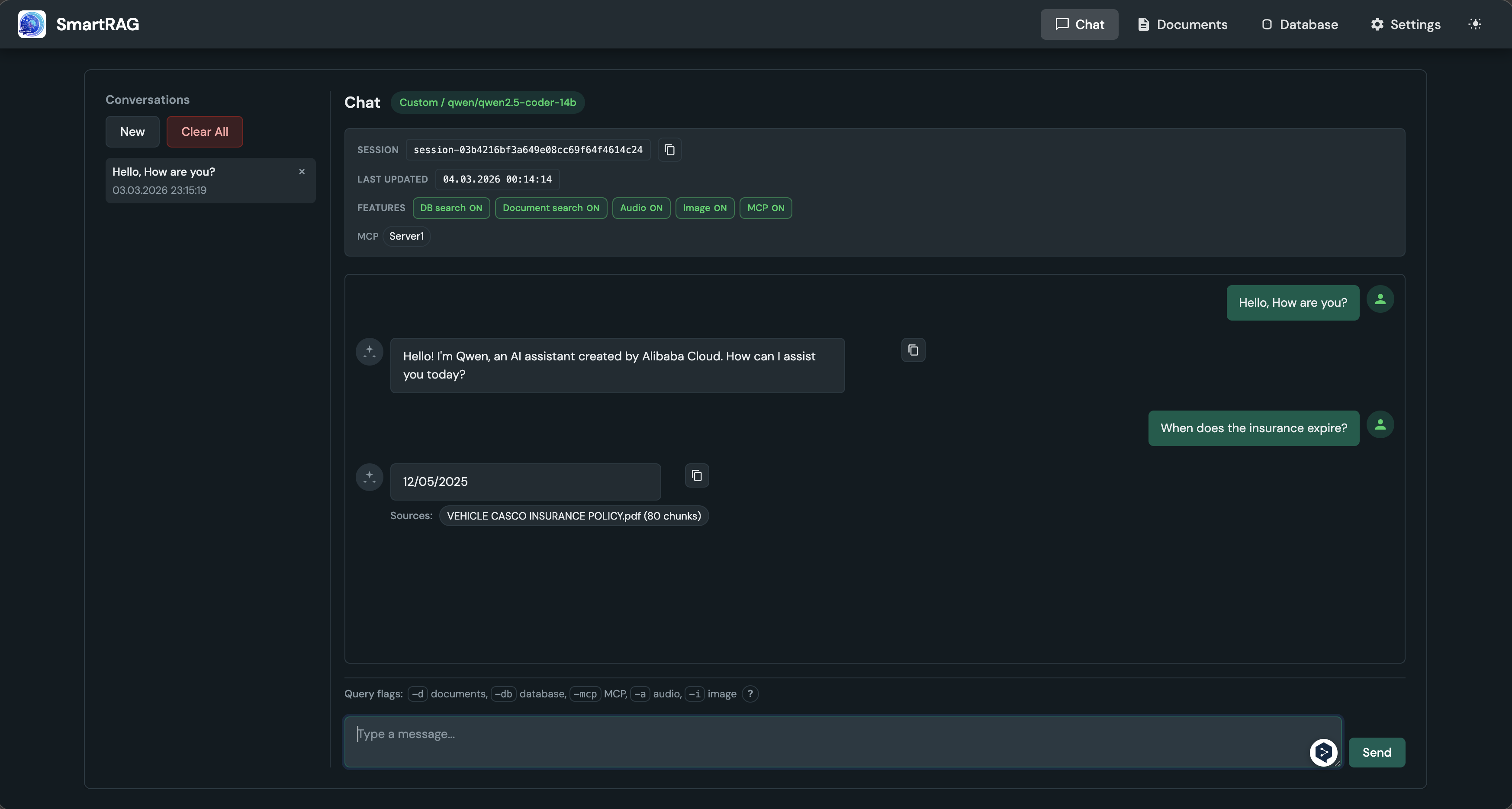Click user avatar next to 'Hello, How are you?'

point(1380,299)
